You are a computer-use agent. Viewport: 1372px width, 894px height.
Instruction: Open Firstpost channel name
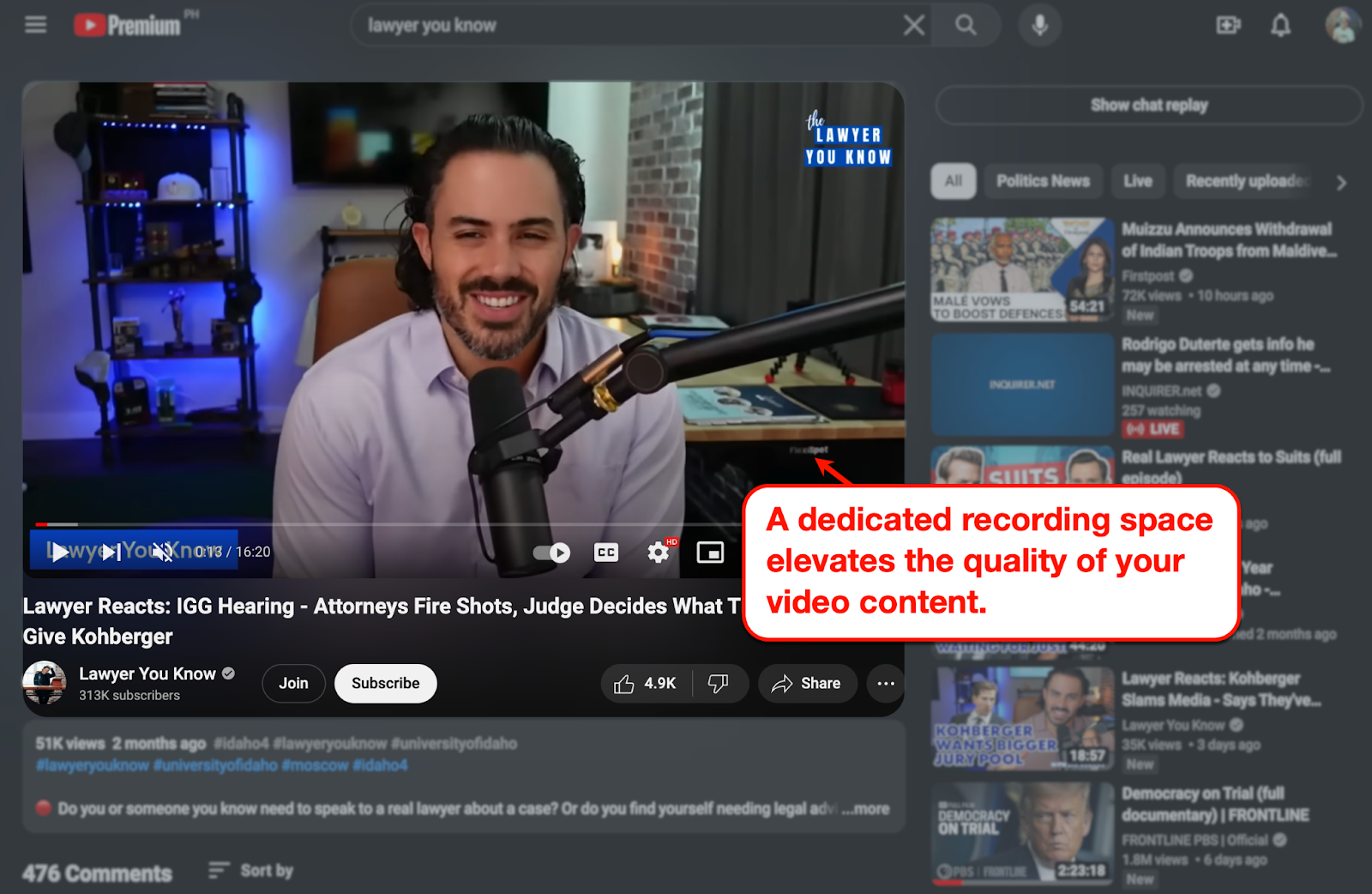(1147, 275)
